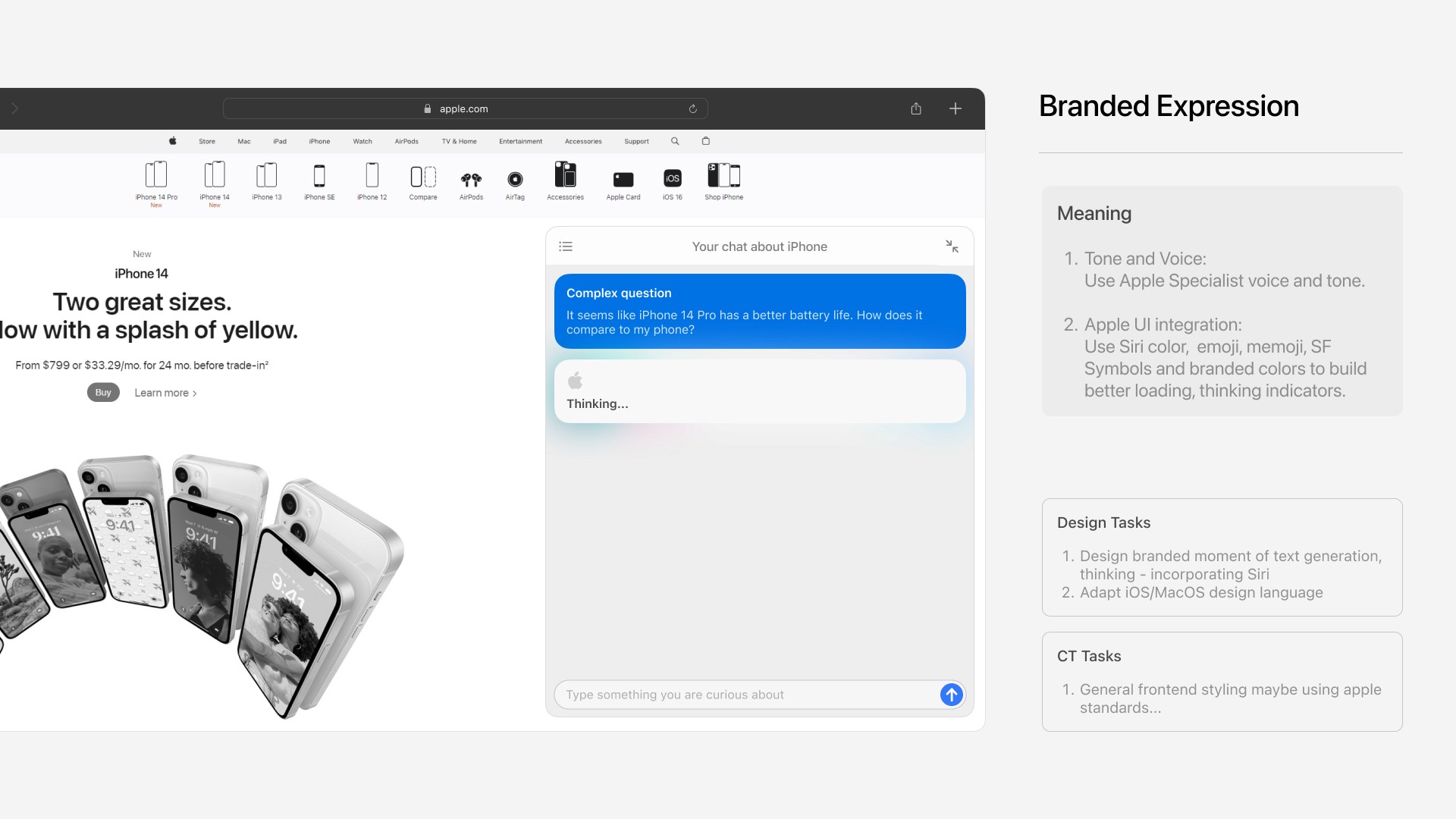Click 'Adapt iOS/MacOS design language' text

point(1201,592)
